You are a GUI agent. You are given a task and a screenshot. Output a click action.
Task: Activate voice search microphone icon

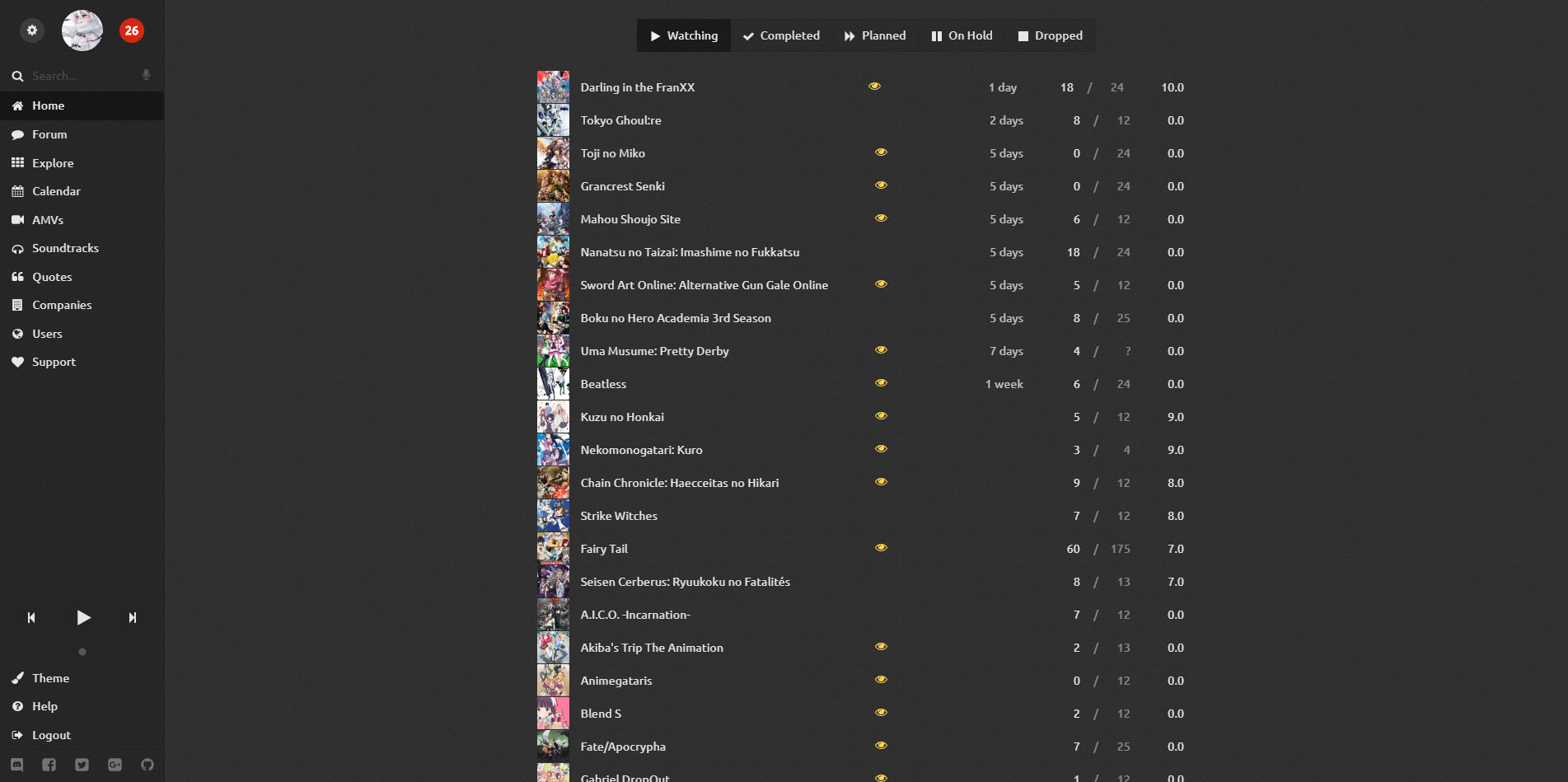coord(146,75)
